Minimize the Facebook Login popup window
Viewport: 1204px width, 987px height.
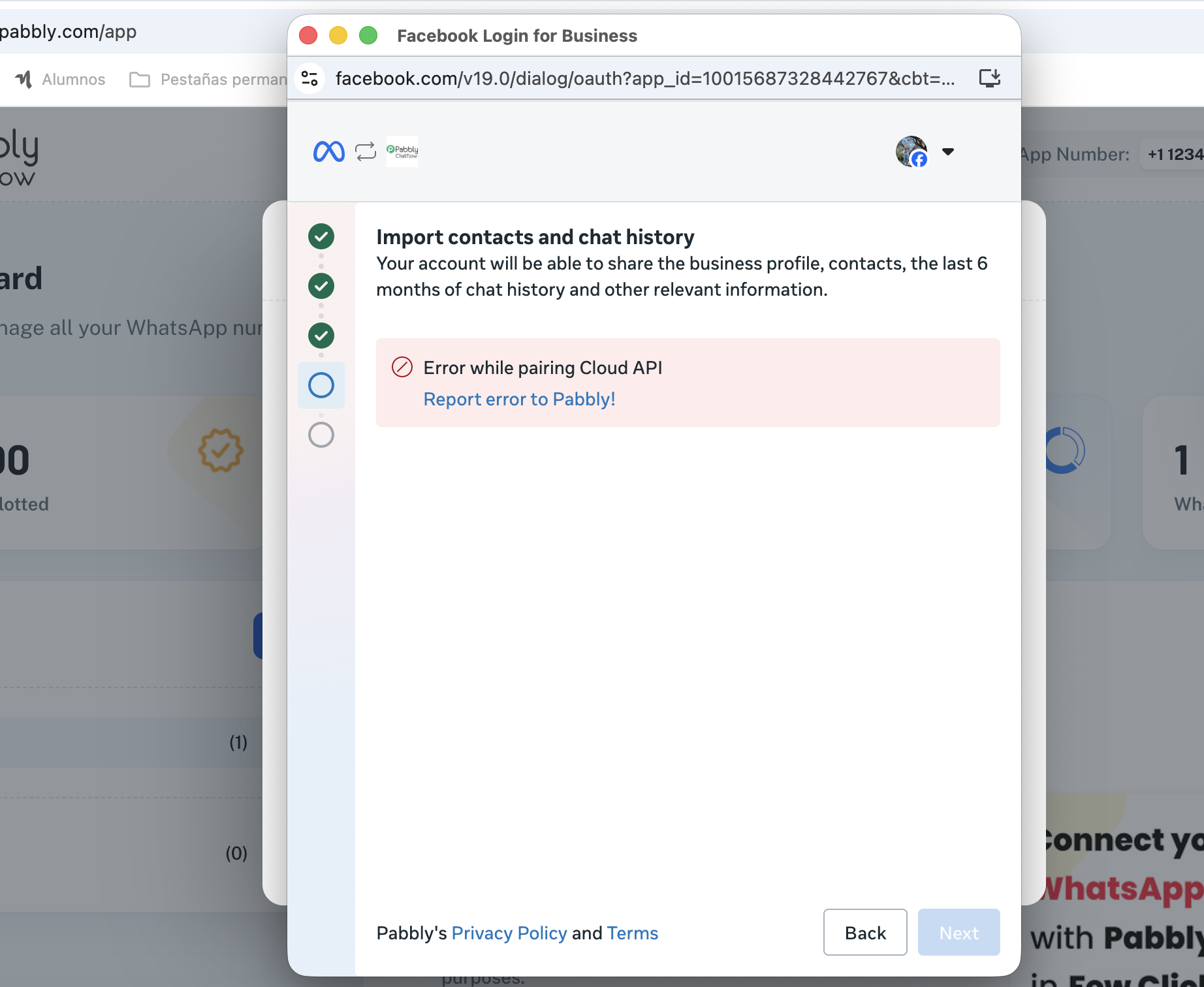pos(338,35)
